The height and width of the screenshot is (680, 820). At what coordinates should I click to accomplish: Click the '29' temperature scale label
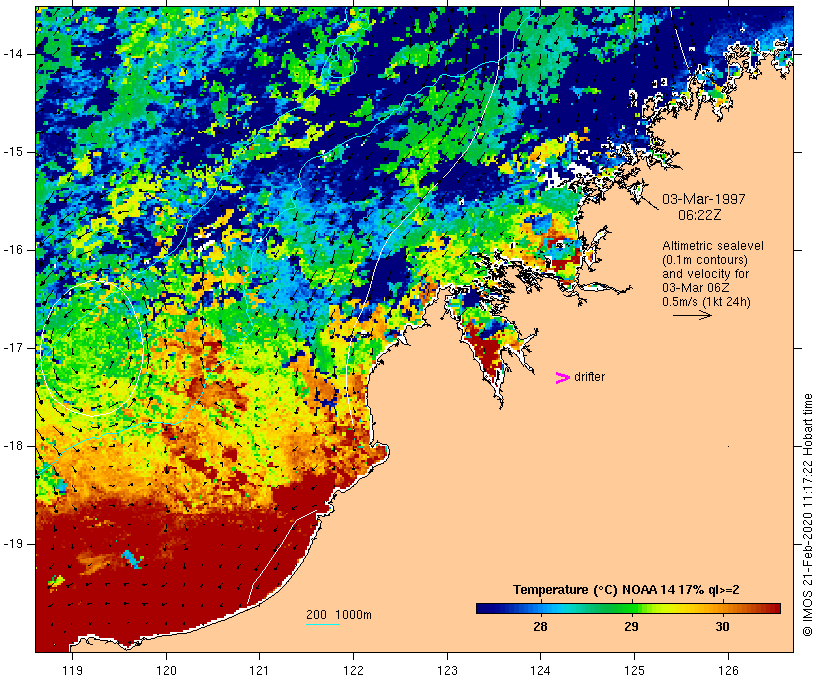point(631,626)
